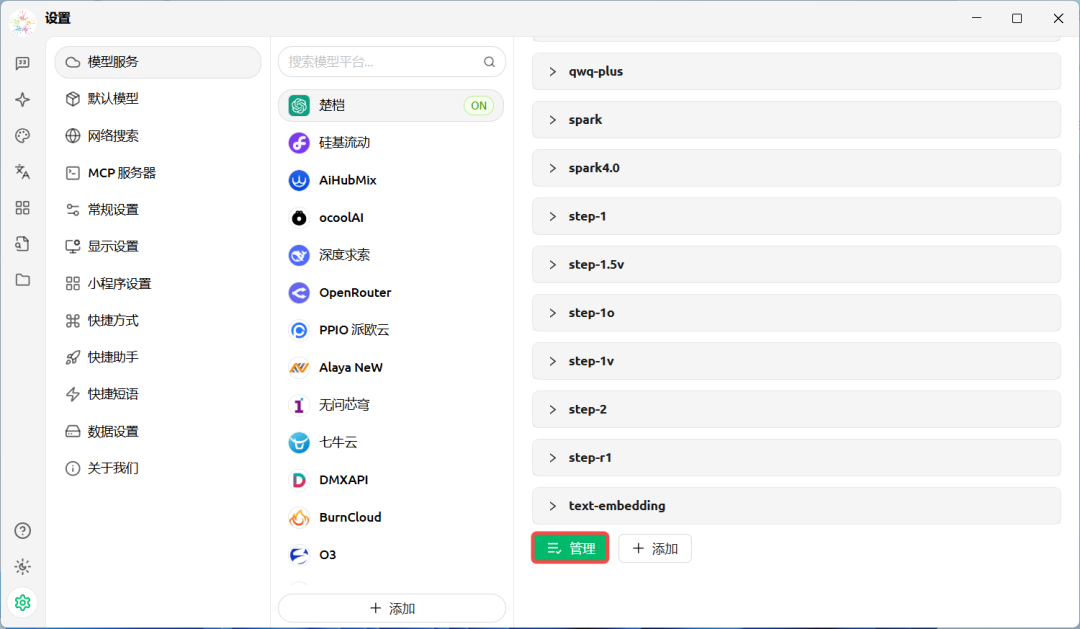Image resolution: width=1080 pixels, height=629 pixels.
Task: Open 网络搜索 settings section
Action: pos(158,136)
